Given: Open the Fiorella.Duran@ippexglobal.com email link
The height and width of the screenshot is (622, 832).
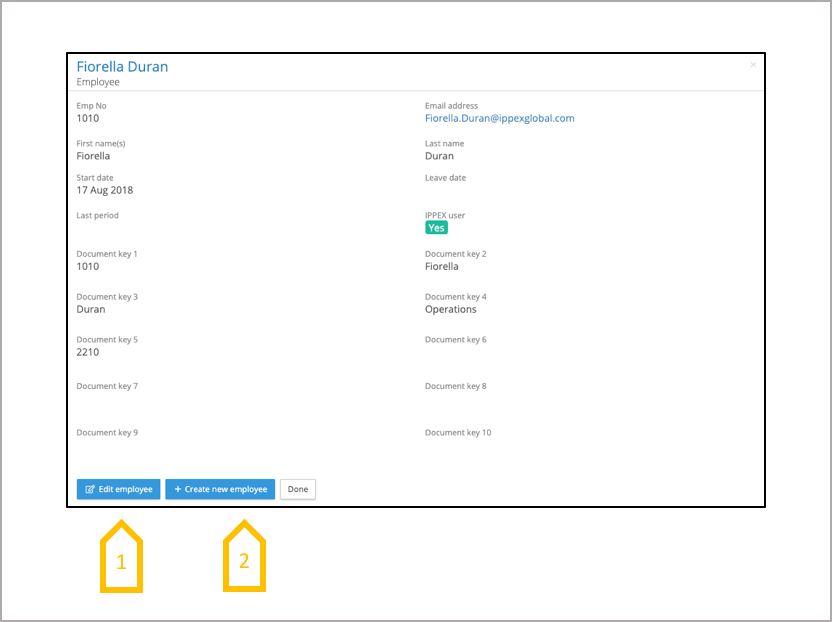Looking at the screenshot, I should point(499,118).
